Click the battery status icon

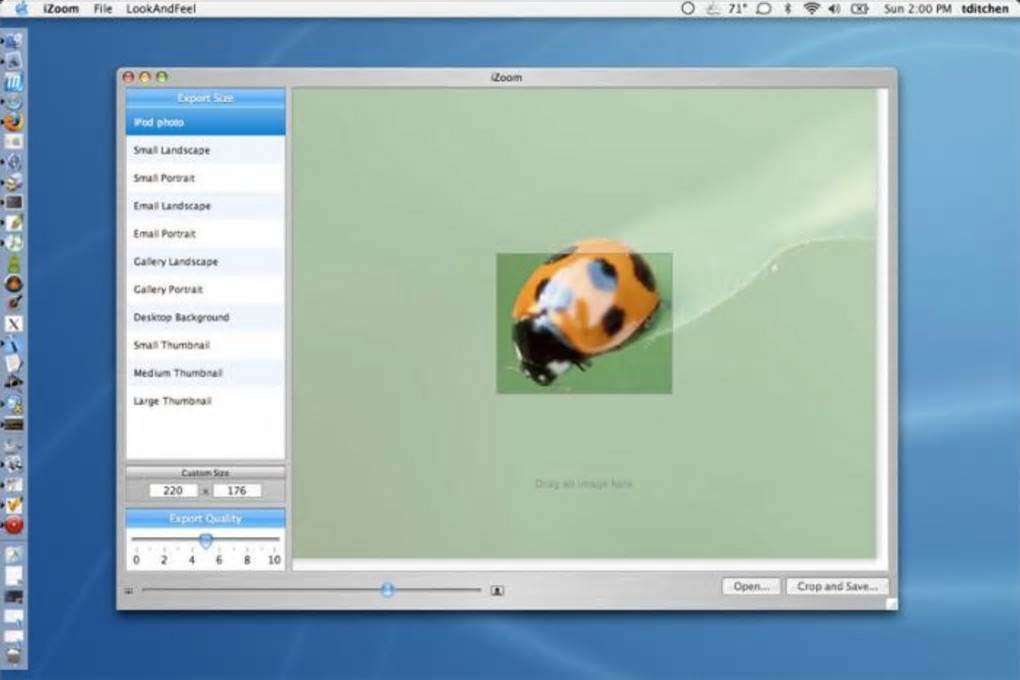click(859, 8)
